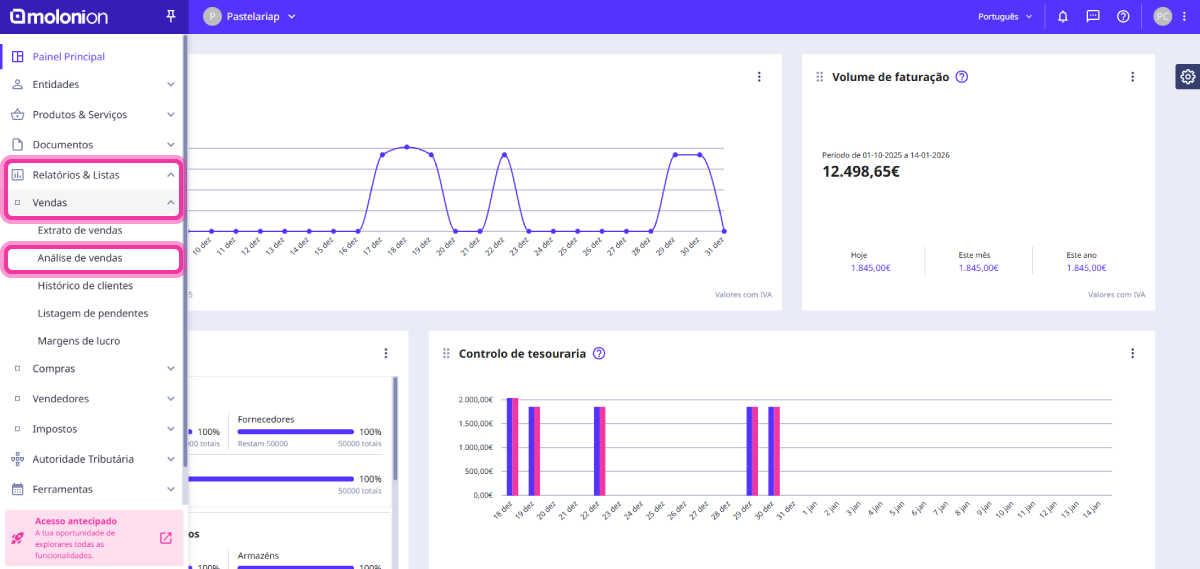This screenshot has height=569, width=1200.
Task: Open the Português language dropdown
Action: coord(1004,16)
